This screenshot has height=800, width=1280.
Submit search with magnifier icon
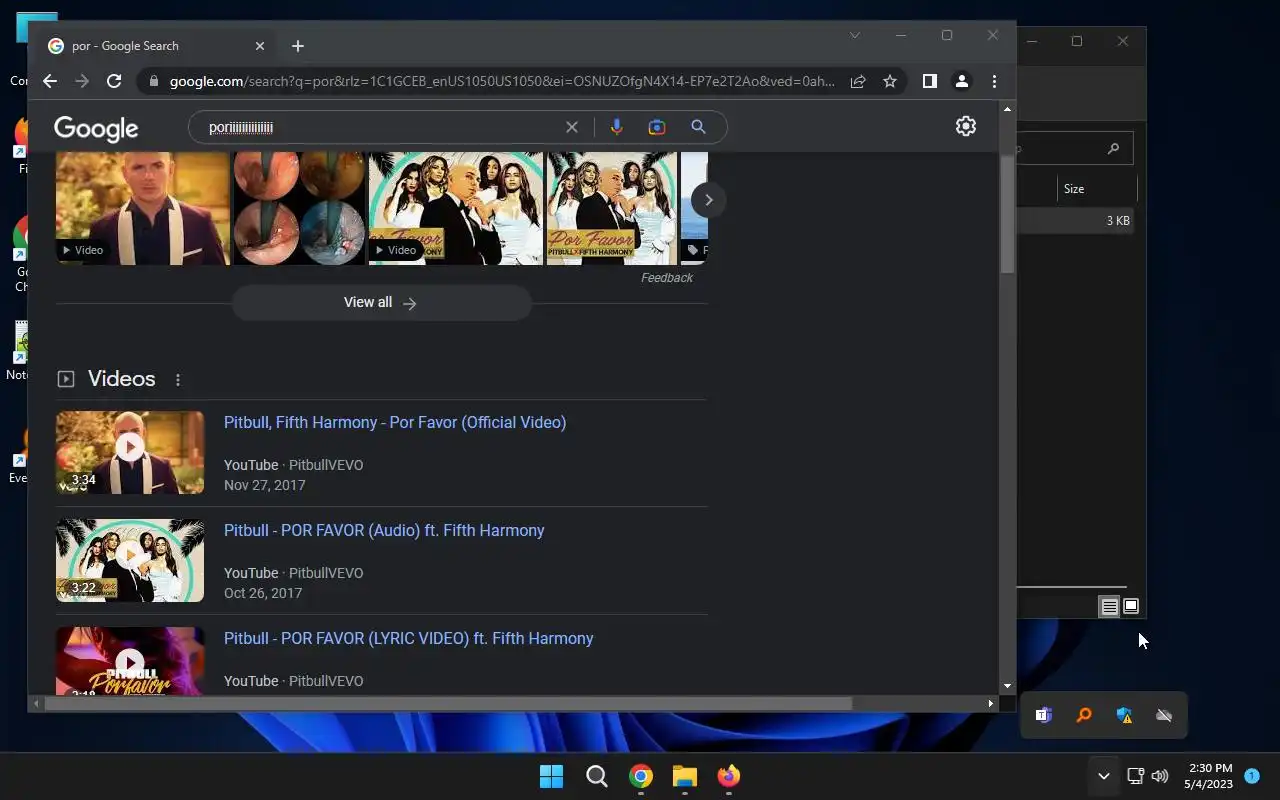tap(698, 127)
